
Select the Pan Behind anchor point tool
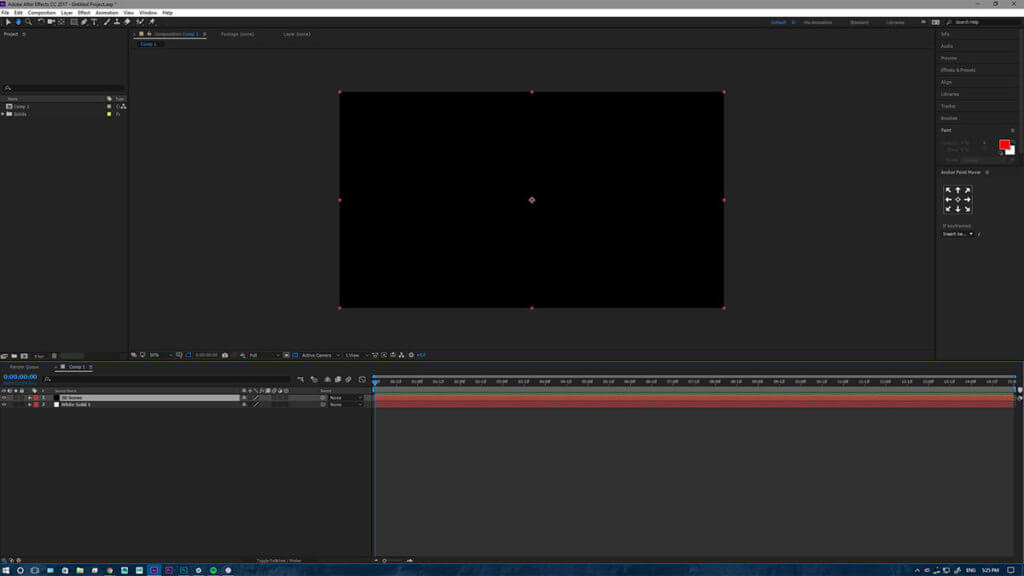[61, 22]
